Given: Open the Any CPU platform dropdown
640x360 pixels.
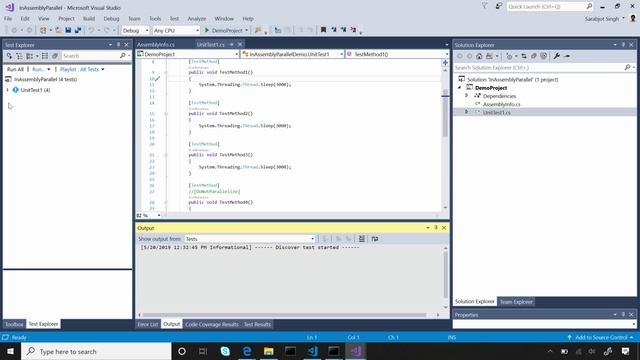Looking at the screenshot, I should (176, 30).
